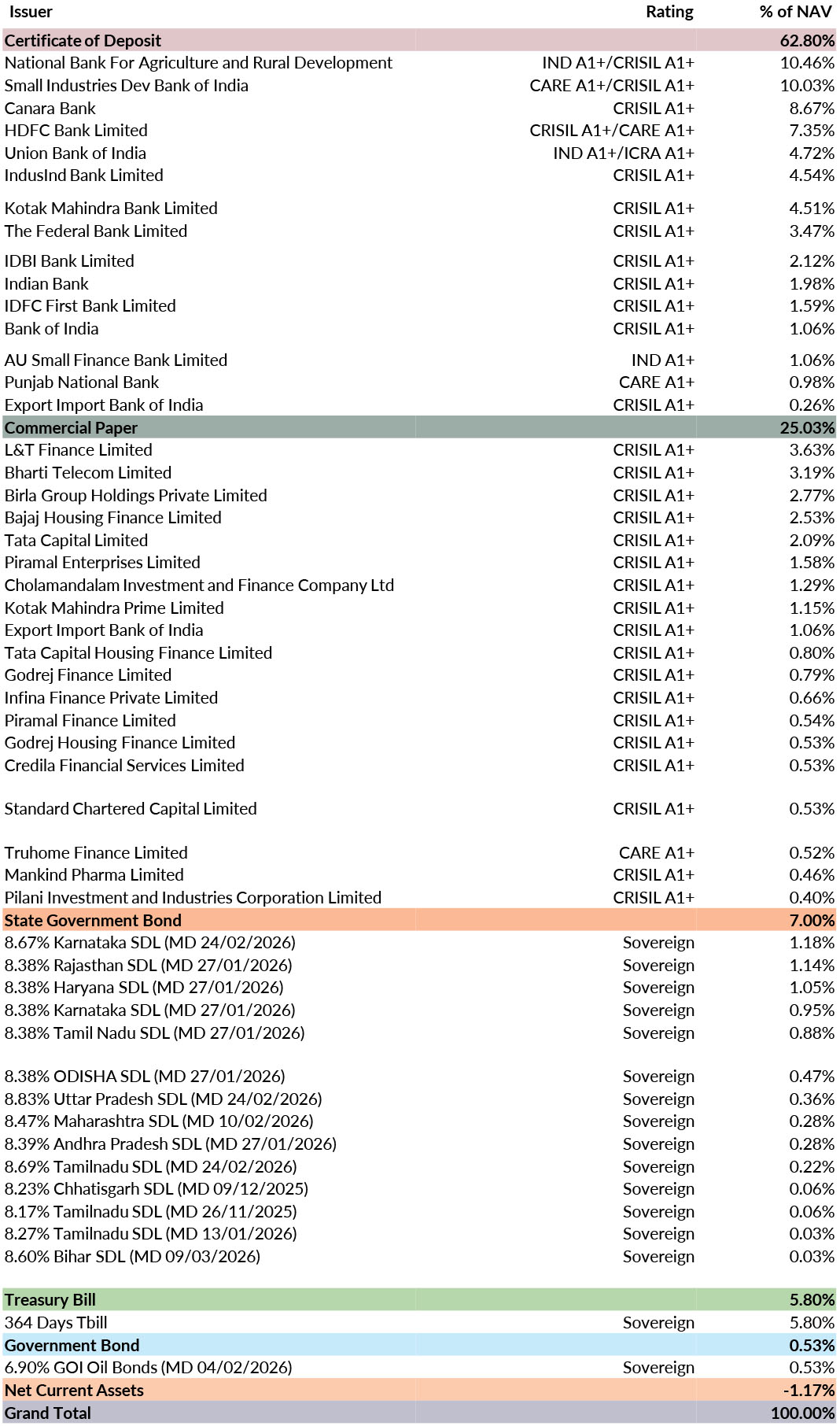Viewport: 840px width, 1426px height.
Task: Select the Certificate of Deposit section row
Action: tap(83, 41)
